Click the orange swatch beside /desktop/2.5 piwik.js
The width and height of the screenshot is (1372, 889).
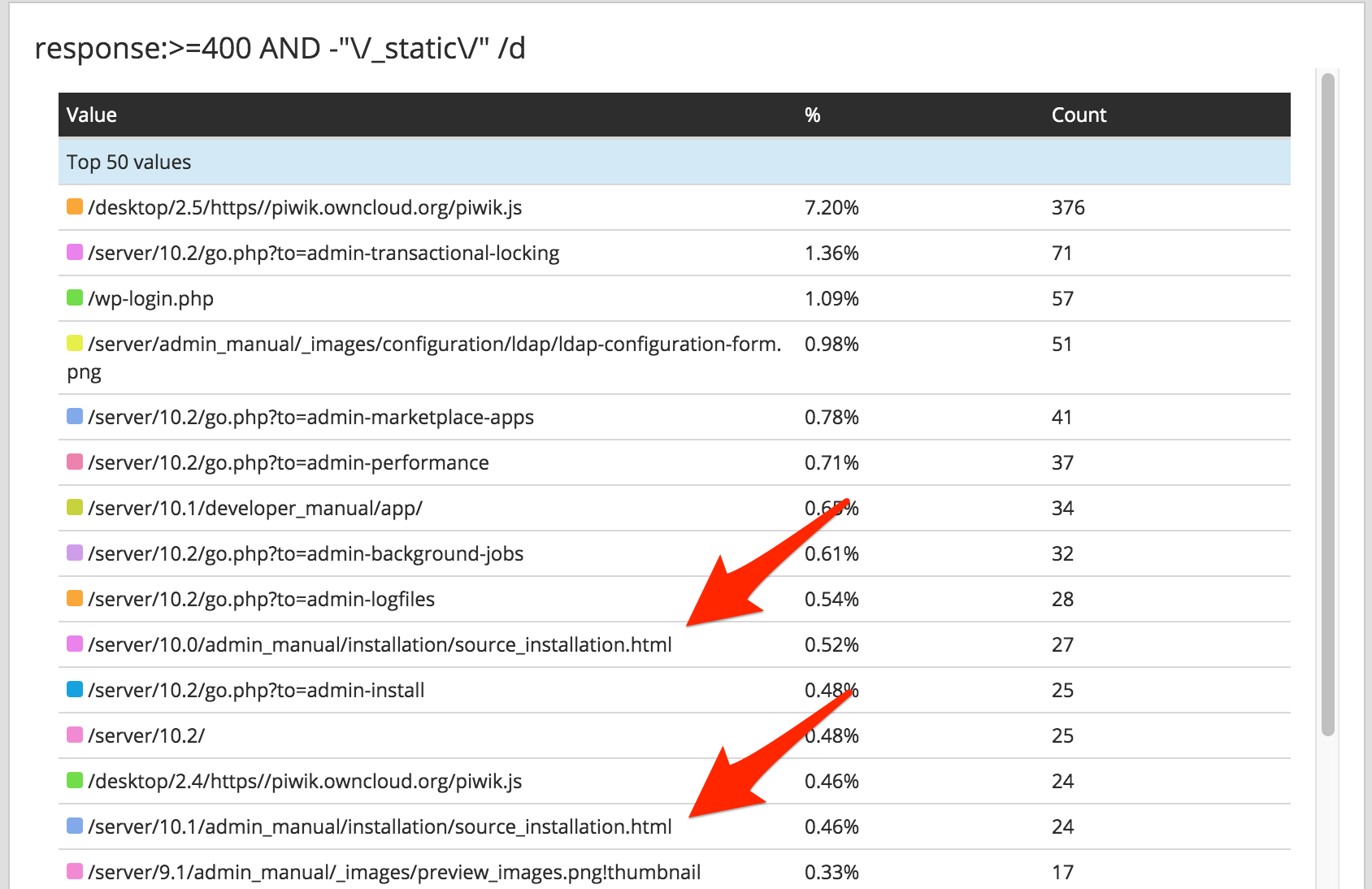[x=75, y=206]
